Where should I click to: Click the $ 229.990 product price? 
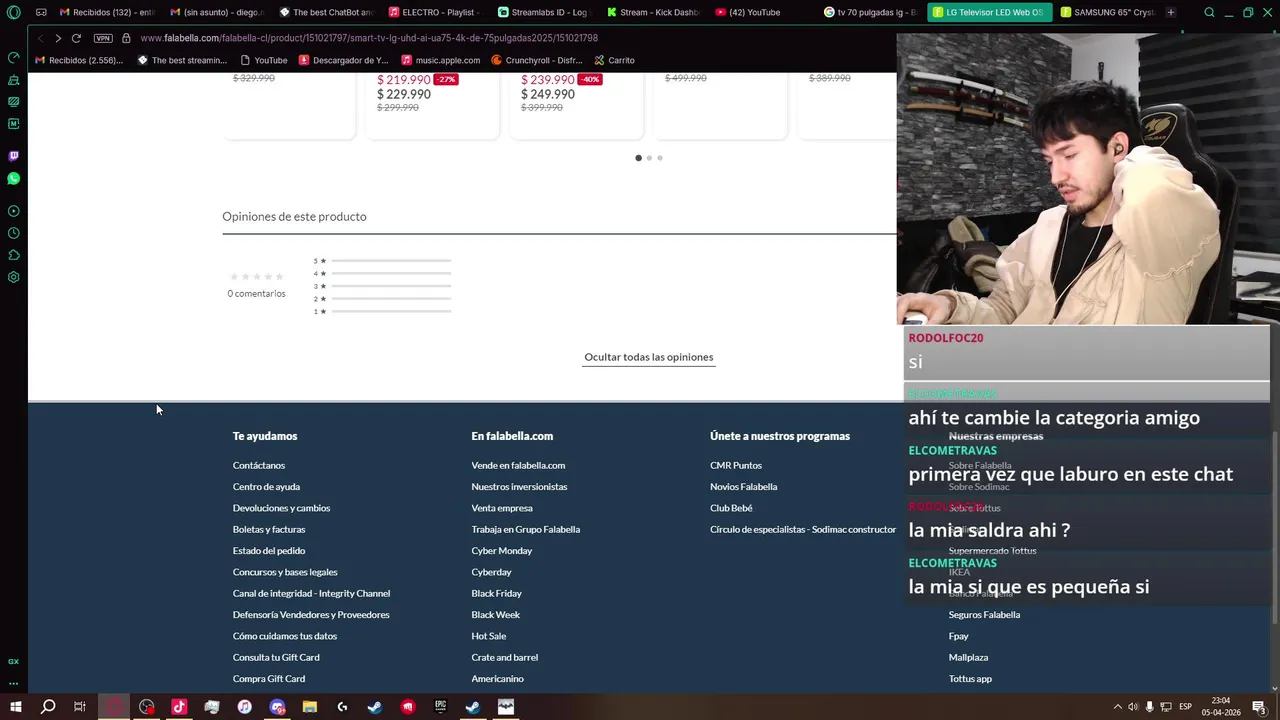[x=404, y=94]
